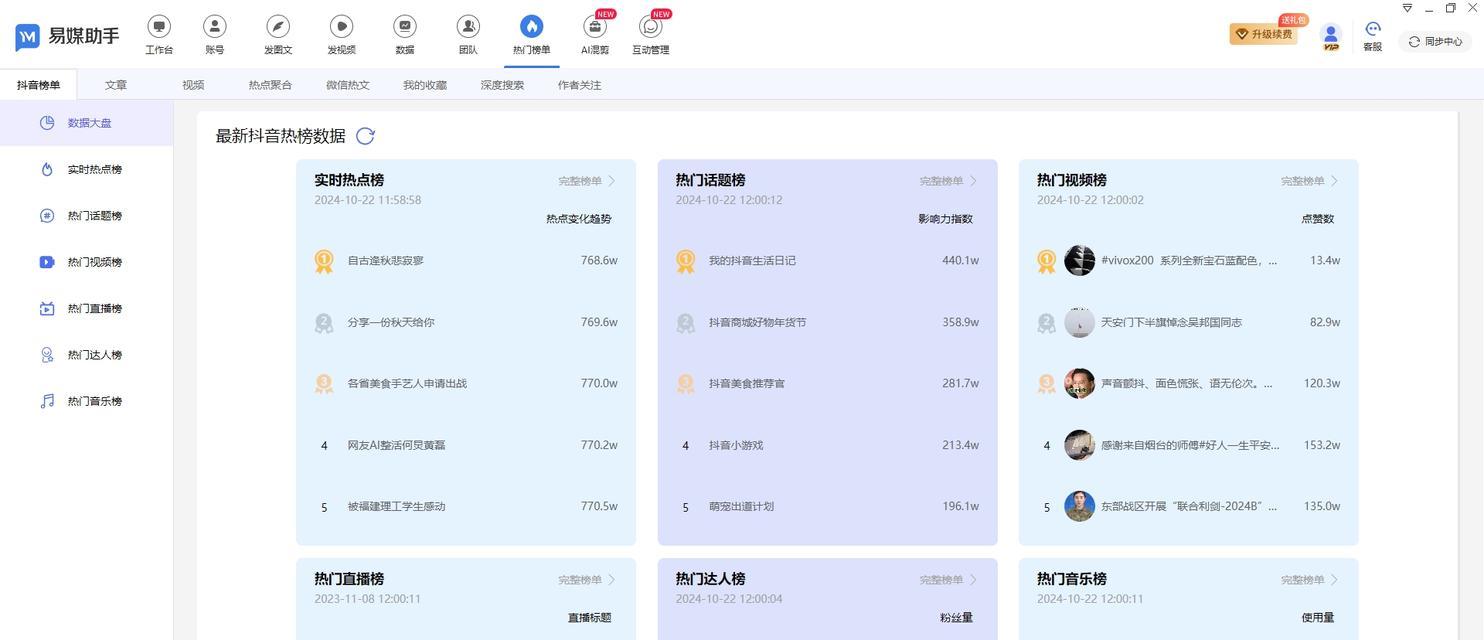The image size is (1484, 640).
Task: Expand 完整榜单 for 热门音乐榜
Action: 1309,580
